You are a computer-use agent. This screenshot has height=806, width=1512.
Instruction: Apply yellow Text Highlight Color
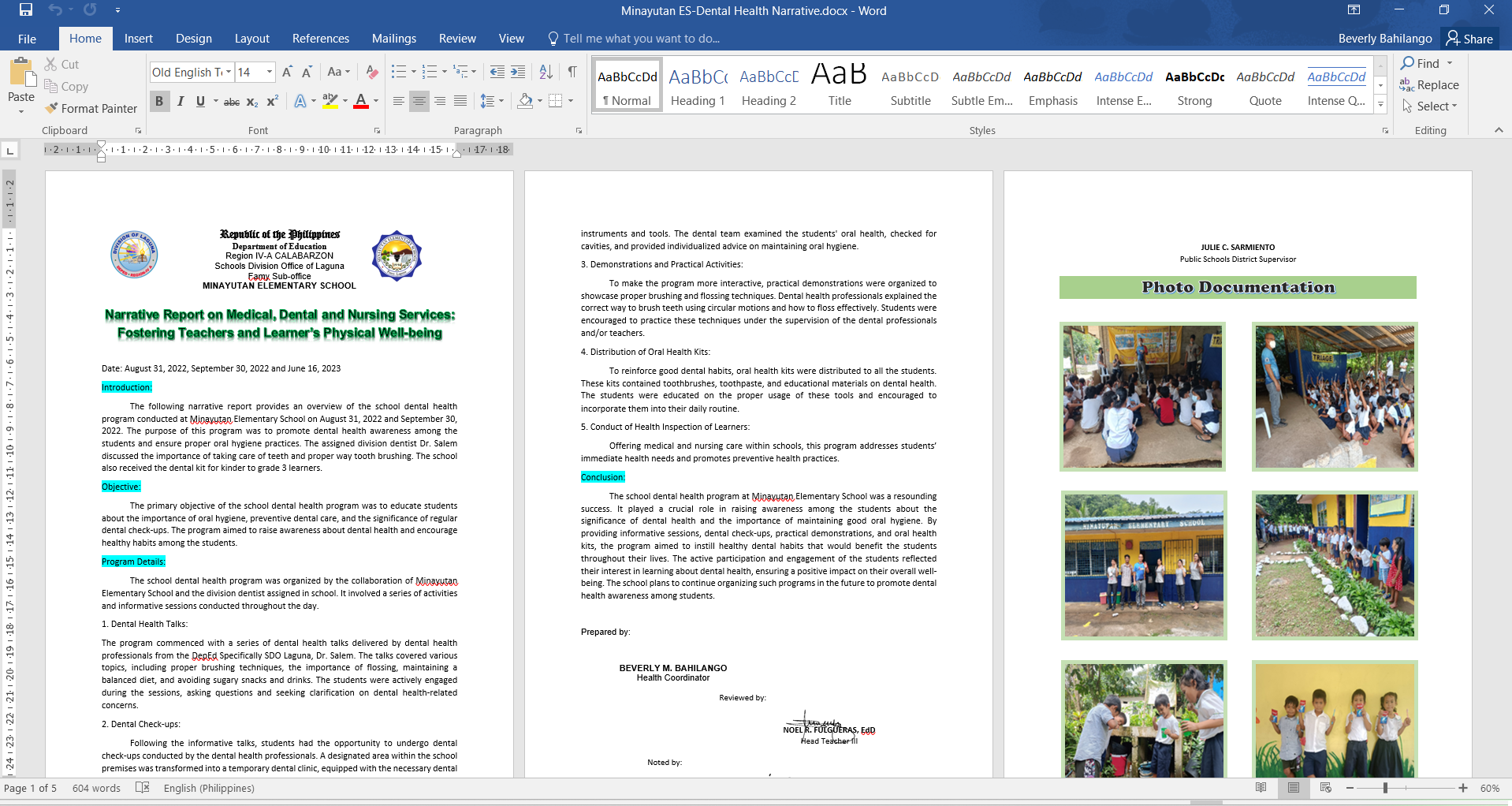pos(330,101)
